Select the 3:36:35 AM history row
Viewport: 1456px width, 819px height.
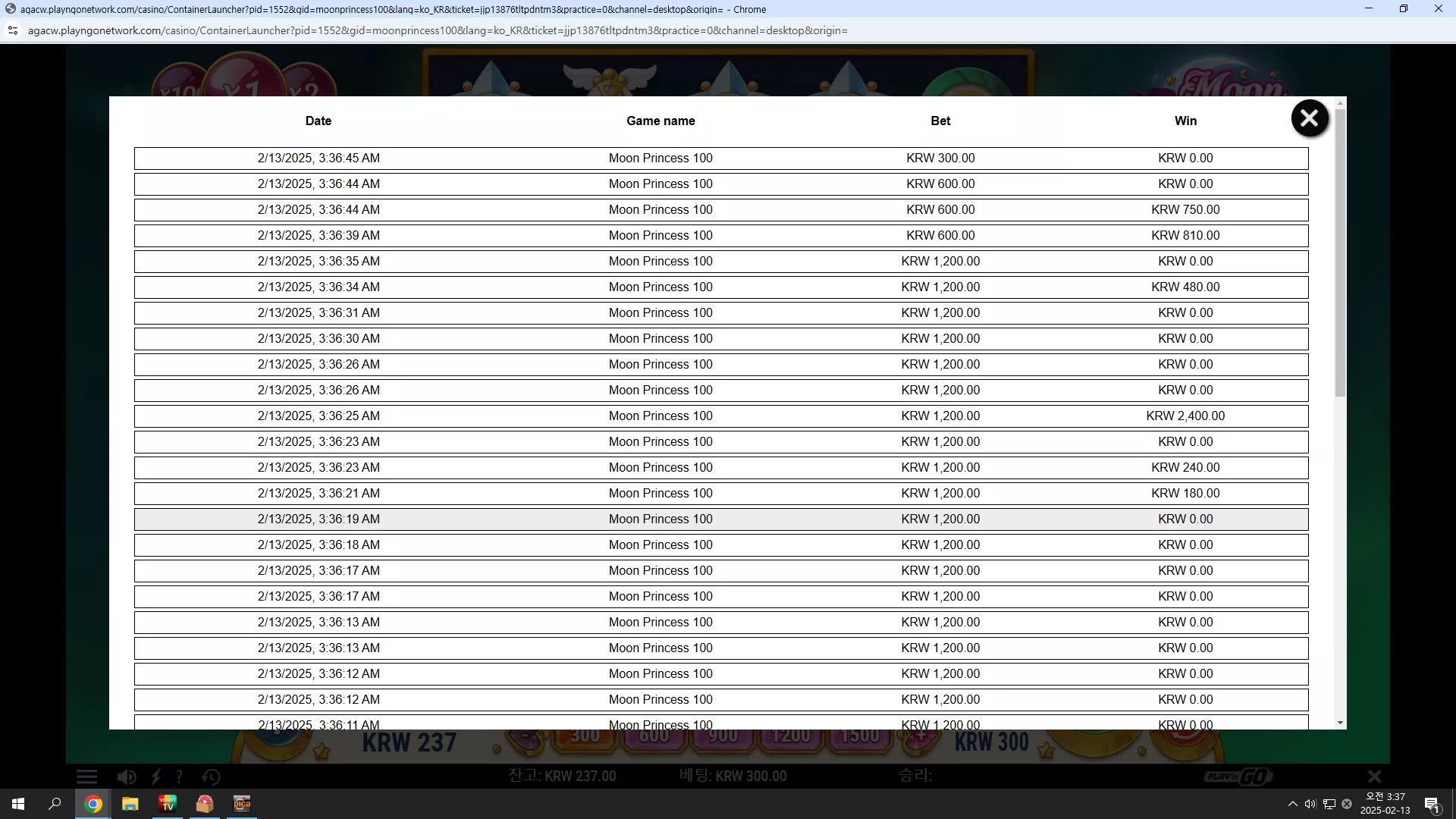pyautogui.click(x=721, y=262)
